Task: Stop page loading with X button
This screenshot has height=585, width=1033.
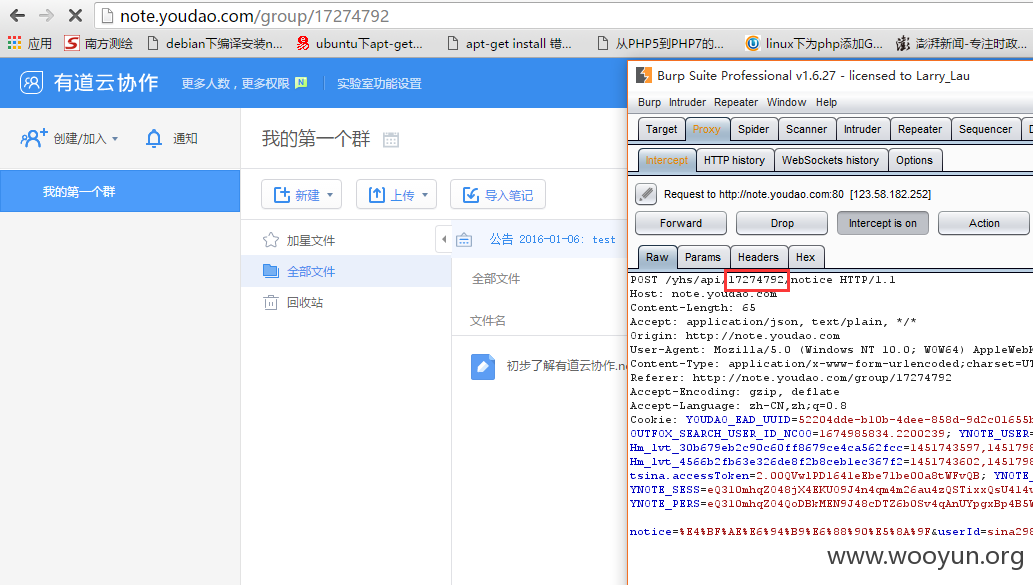Action: pos(75,15)
